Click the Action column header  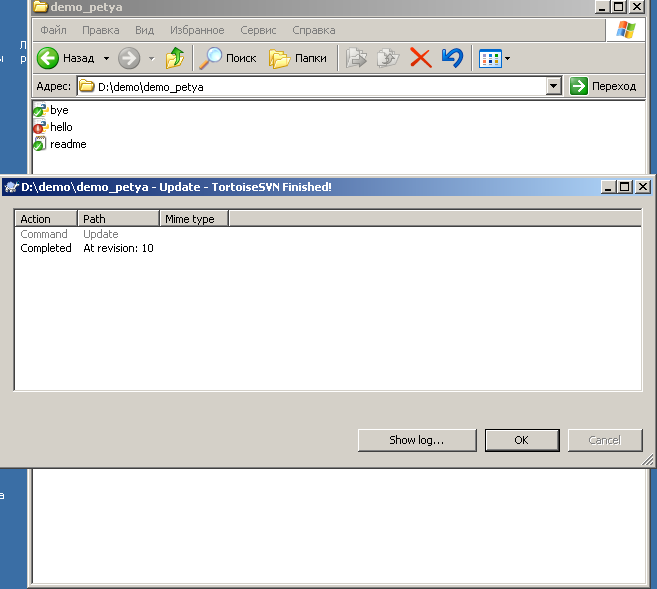[x=46, y=219]
